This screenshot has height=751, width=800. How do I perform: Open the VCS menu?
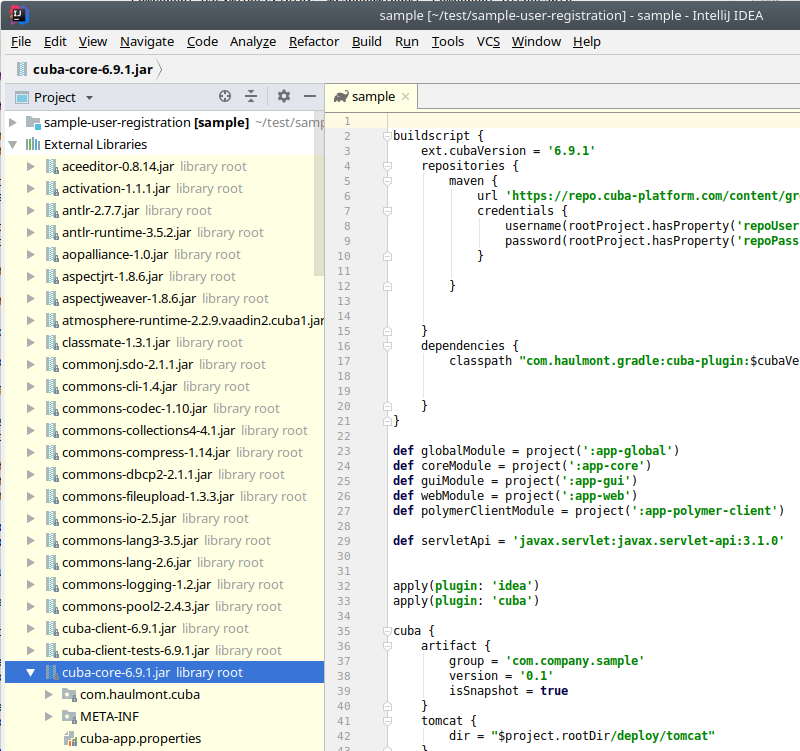(x=488, y=41)
